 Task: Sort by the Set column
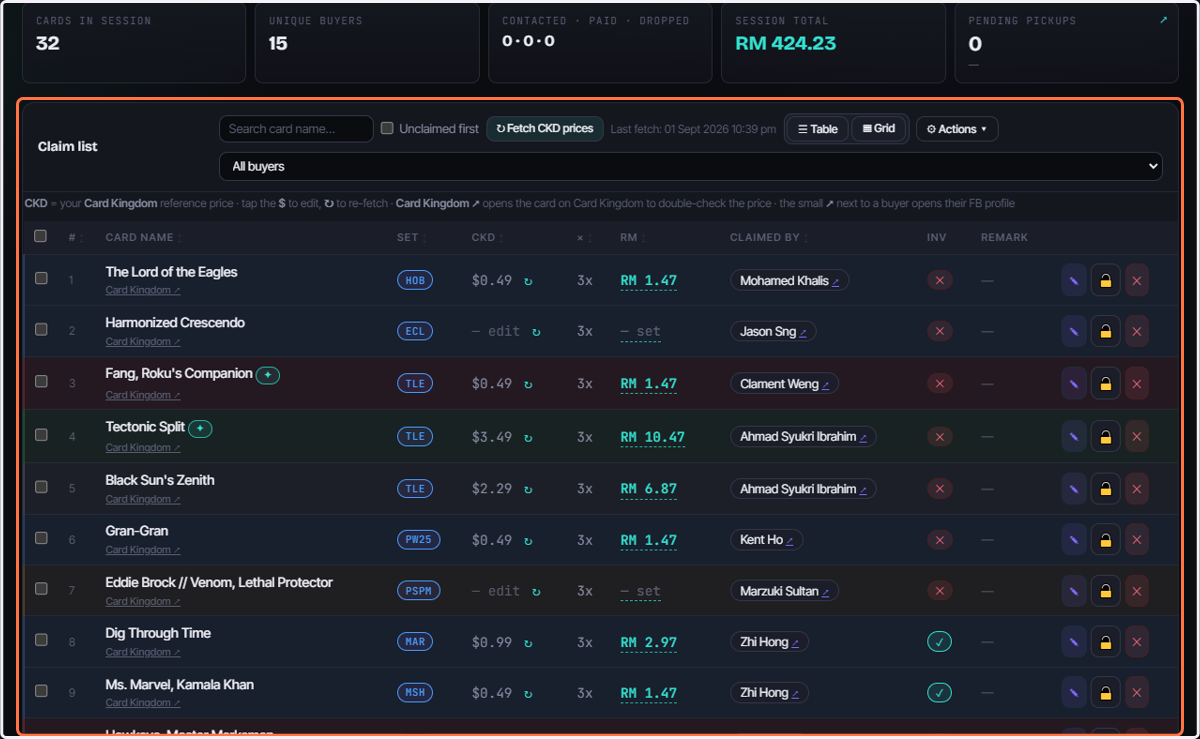pos(409,237)
